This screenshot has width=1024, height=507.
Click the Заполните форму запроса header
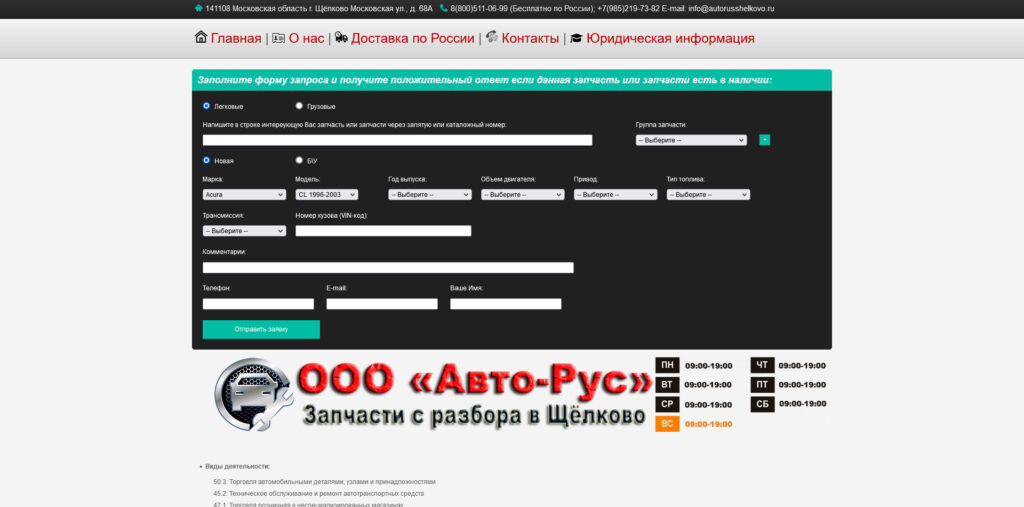coord(485,80)
